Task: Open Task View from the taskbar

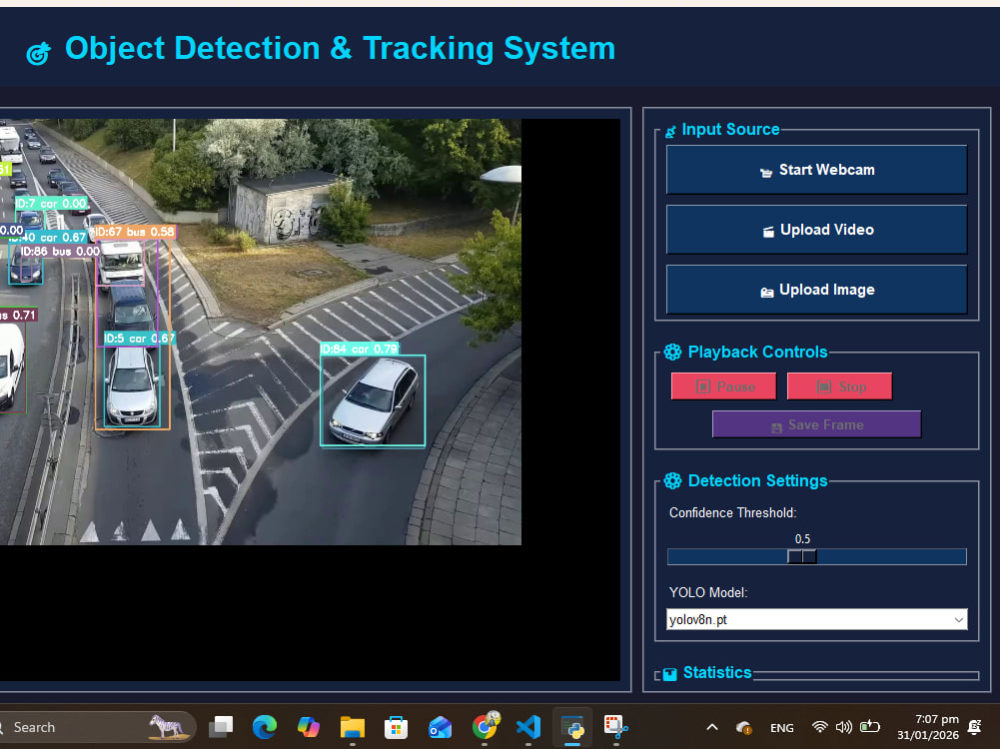Action: pos(221,727)
